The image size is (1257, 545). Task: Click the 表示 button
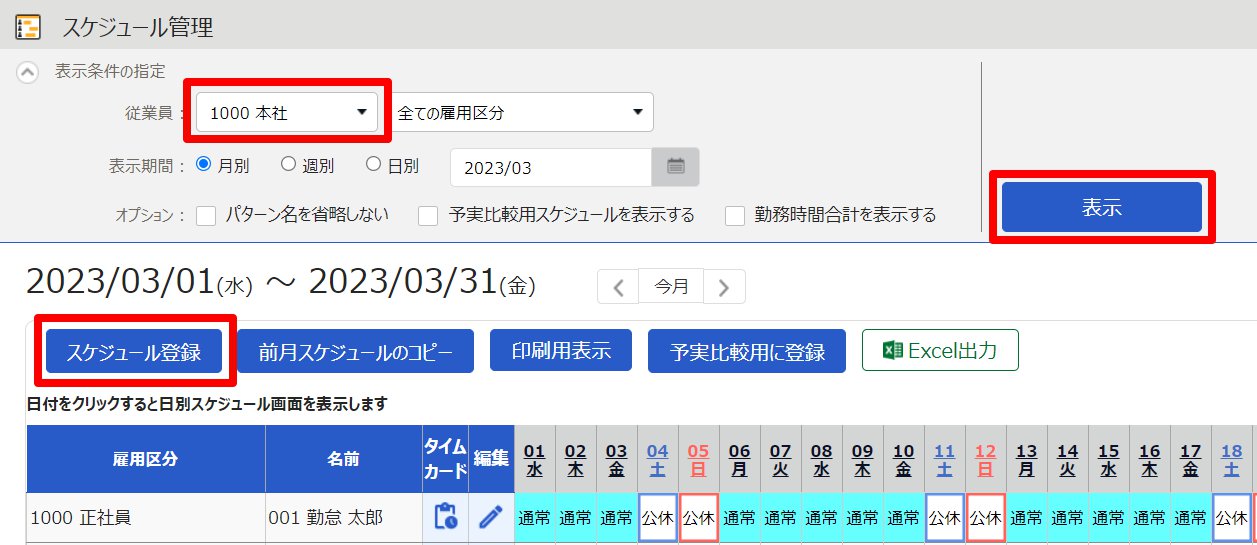1102,207
